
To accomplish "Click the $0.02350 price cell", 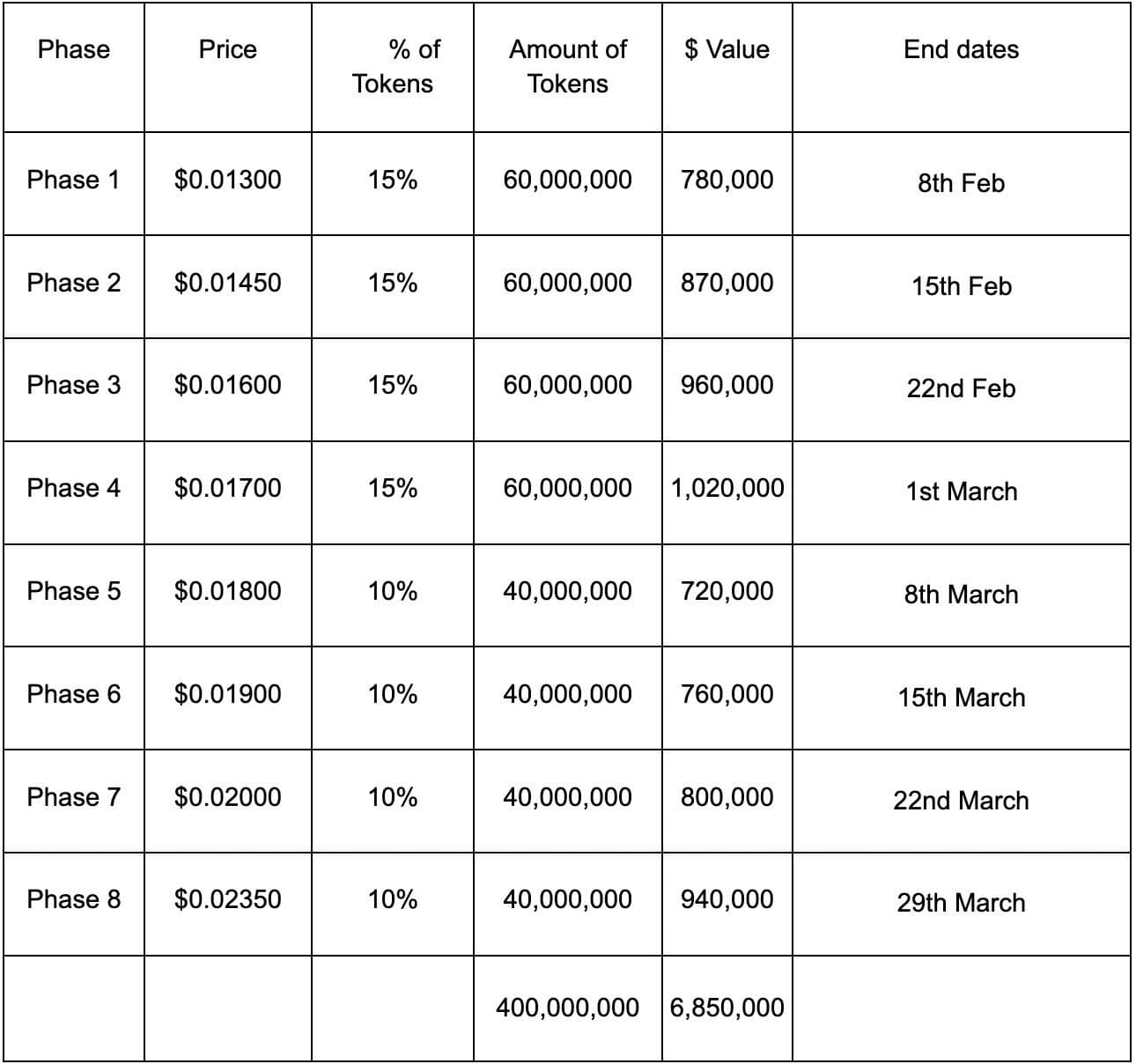I will click(x=227, y=899).
